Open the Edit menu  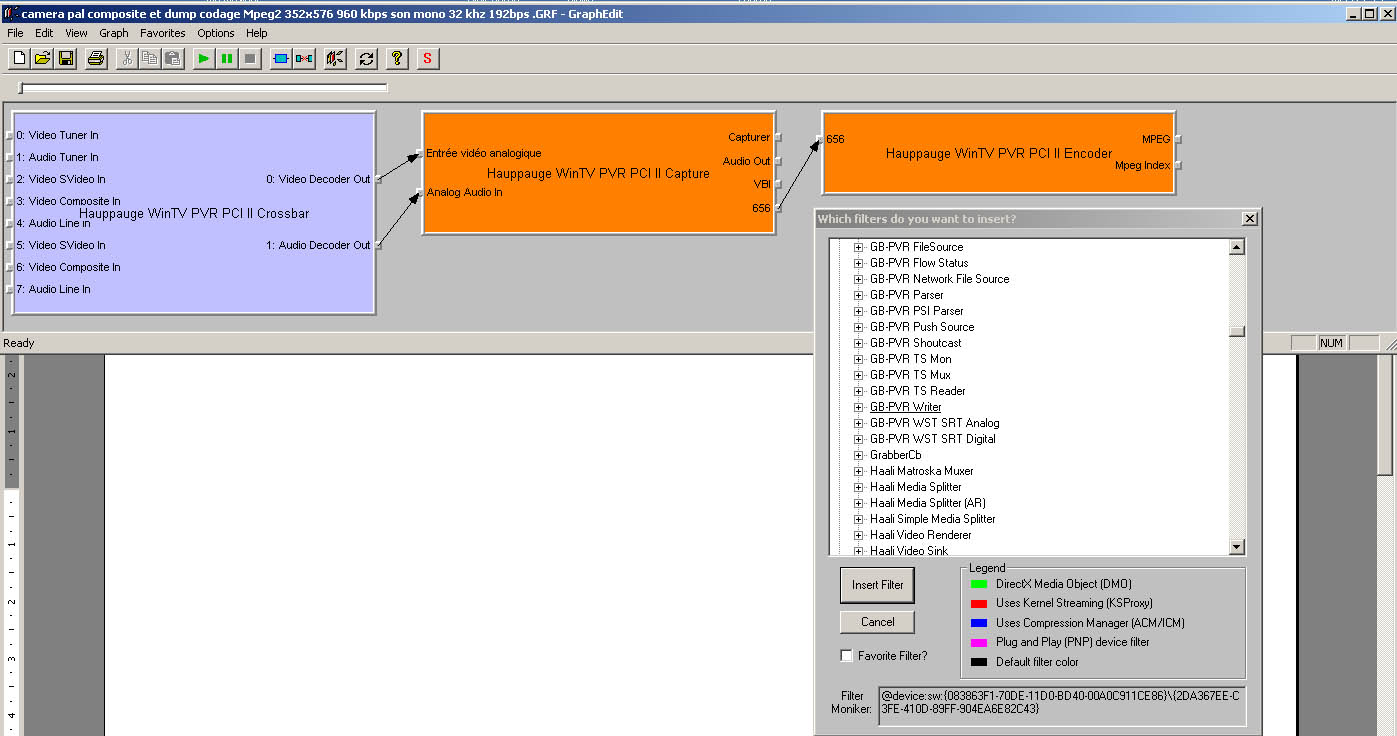point(44,33)
